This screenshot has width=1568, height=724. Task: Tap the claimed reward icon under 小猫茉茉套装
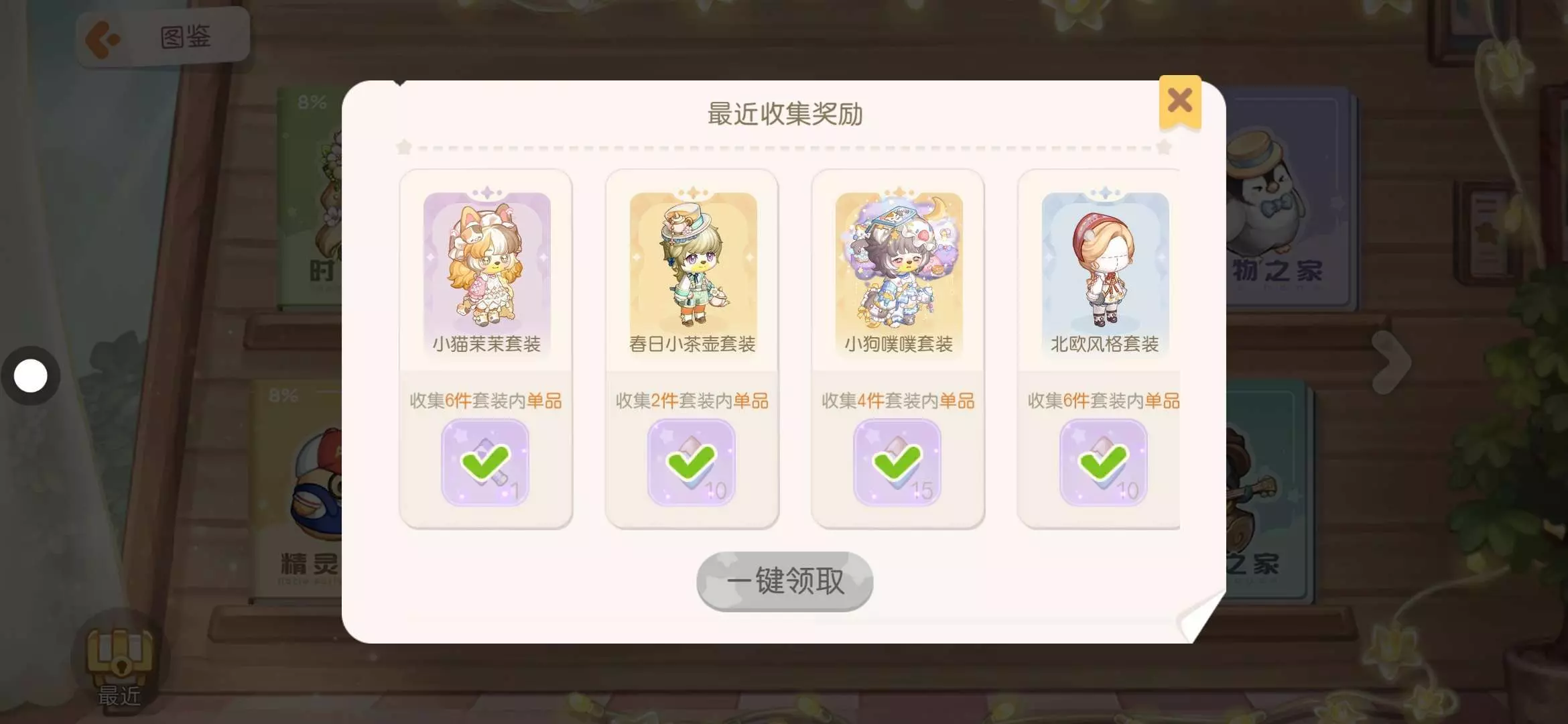pos(485,463)
